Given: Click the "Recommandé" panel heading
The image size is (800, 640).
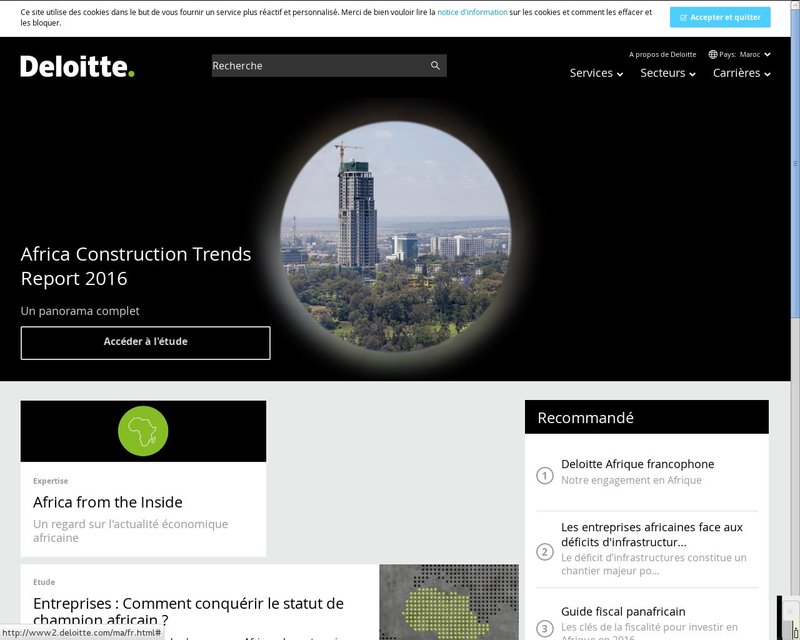Looking at the screenshot, I should (585, 417).
